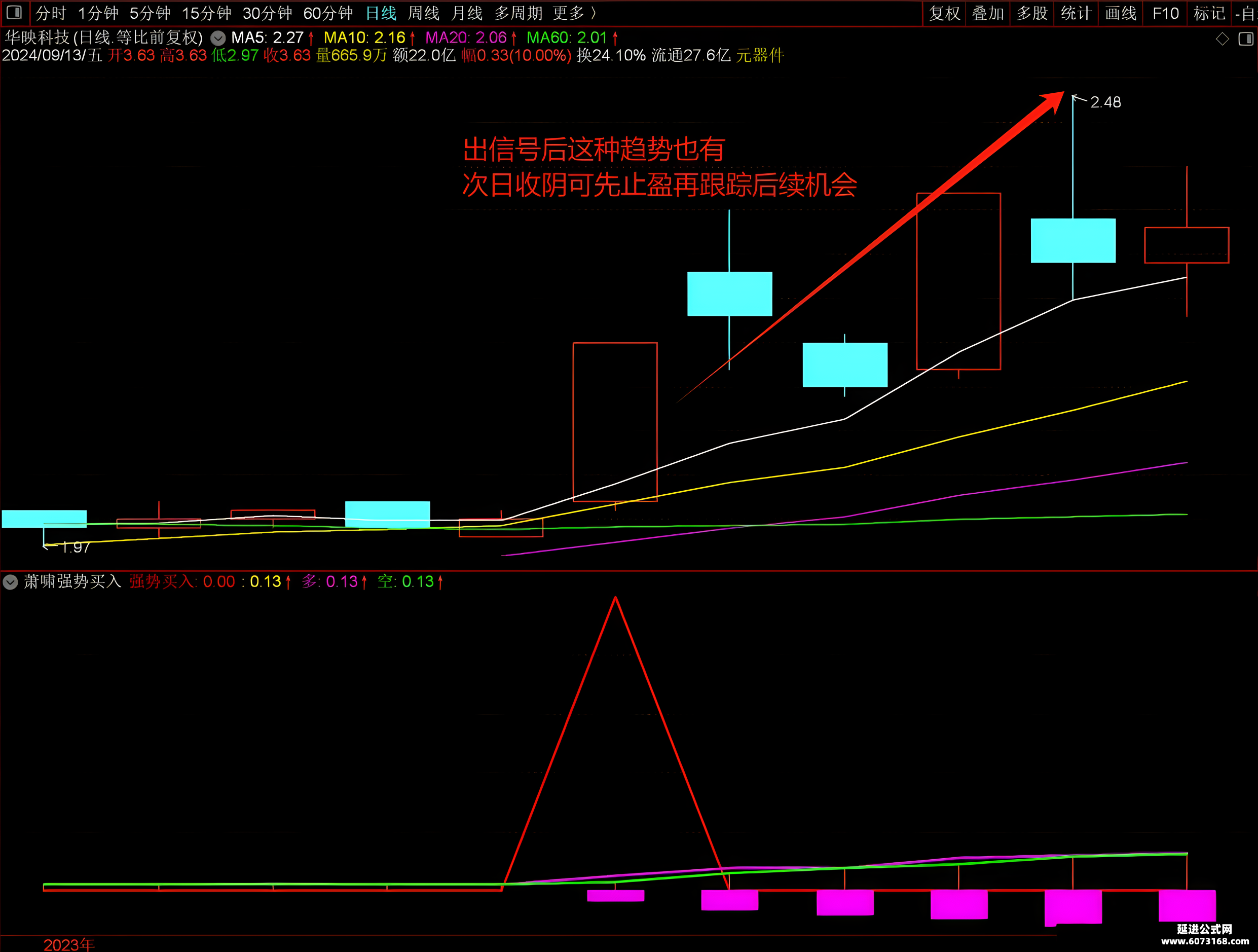Toggle the left sidebar panel icon
Image resolution: width=1258 pixels, height=952 pixels.
[x=14, y=13]
